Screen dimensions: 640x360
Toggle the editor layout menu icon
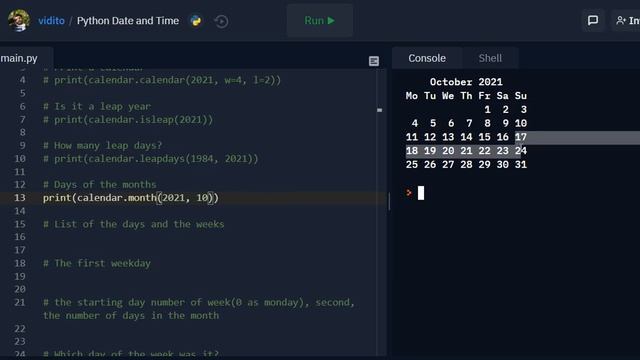pos(373,61)
